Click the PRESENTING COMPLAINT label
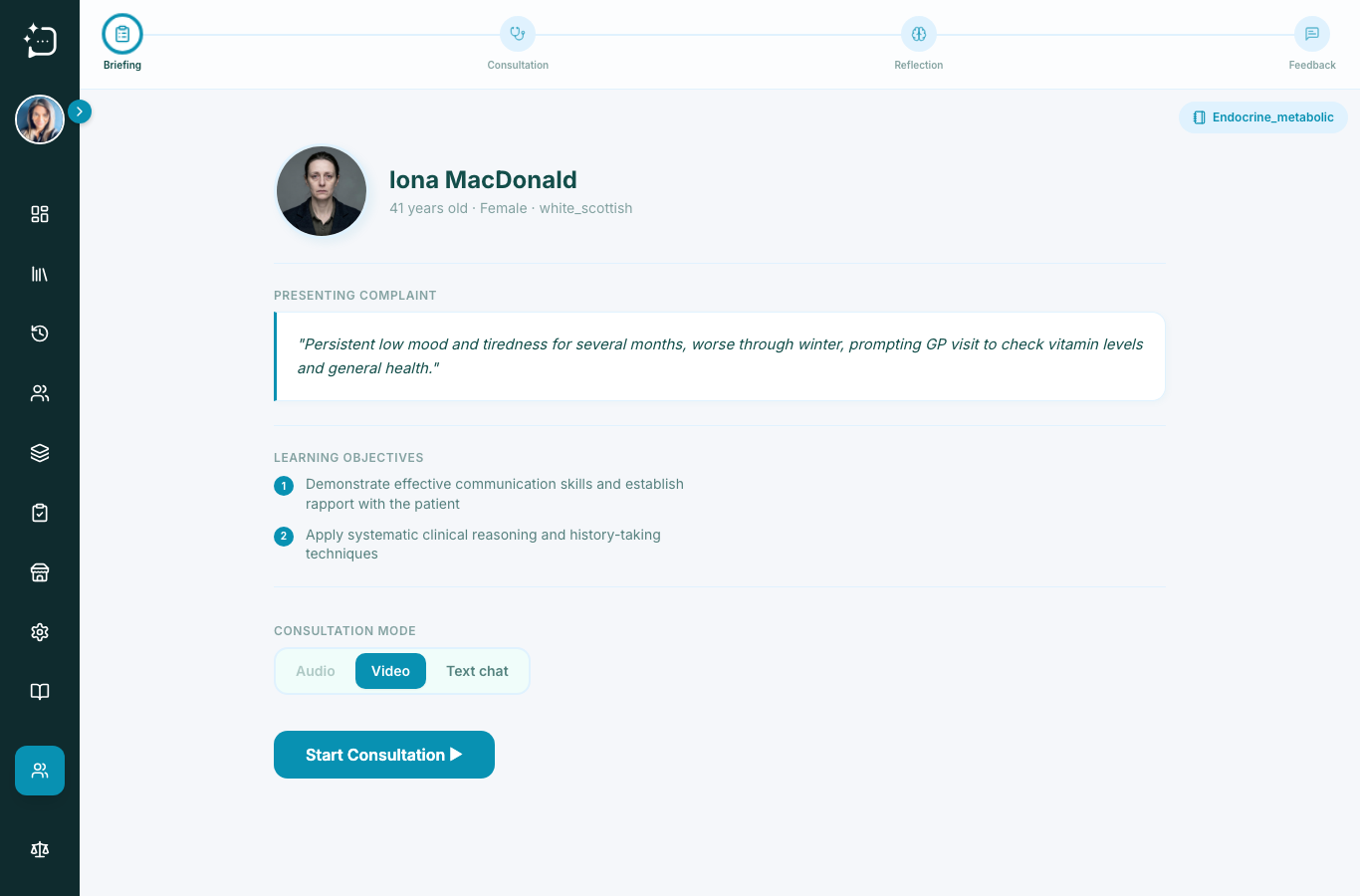This screenshot has width=1360, height=896. 355,296
